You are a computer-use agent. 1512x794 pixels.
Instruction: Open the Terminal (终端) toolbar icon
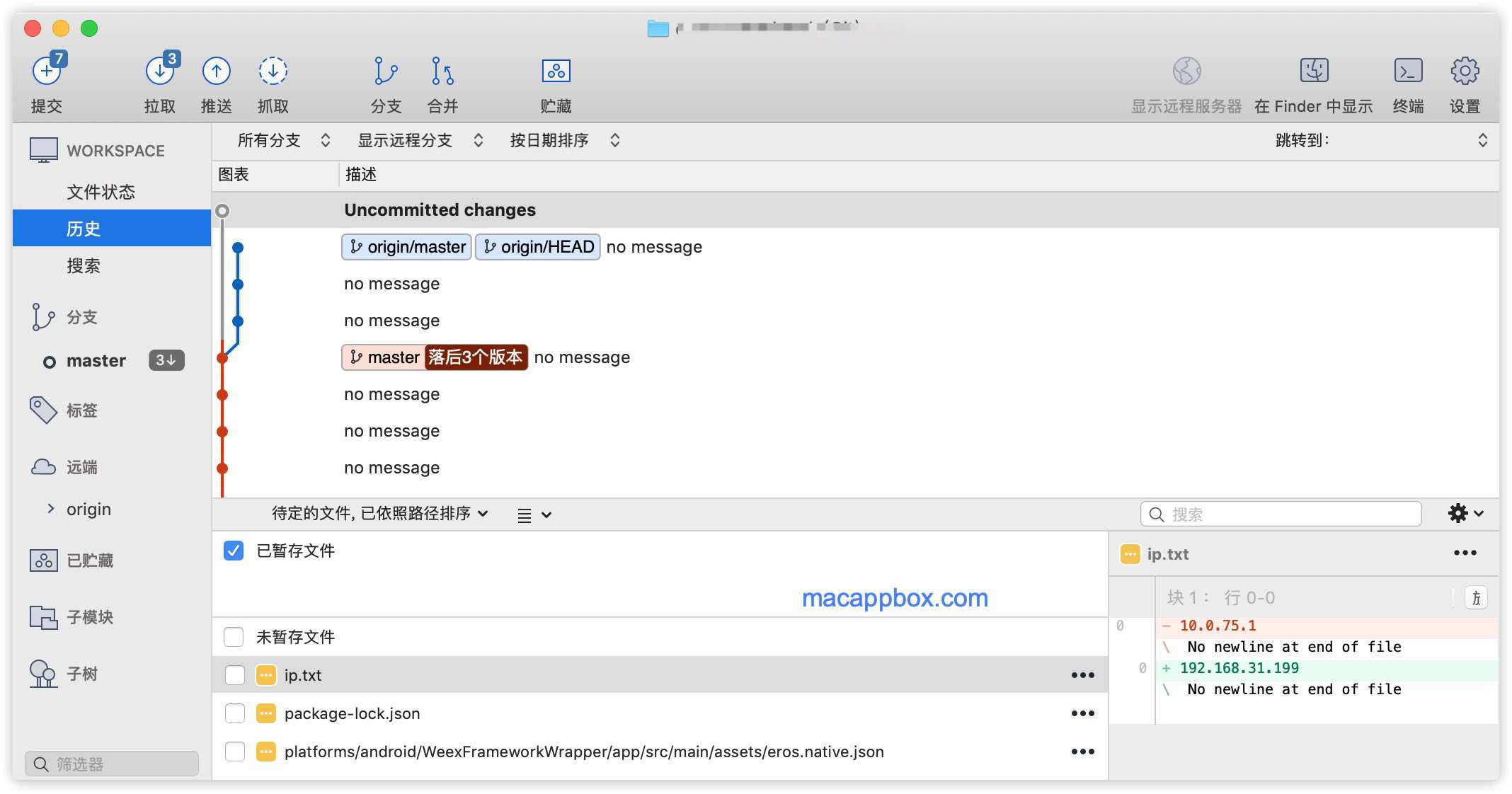(1408, 71)
